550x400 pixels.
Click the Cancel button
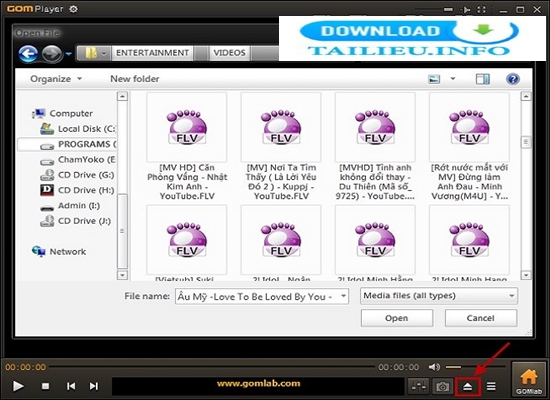click(x=481, y=318)
